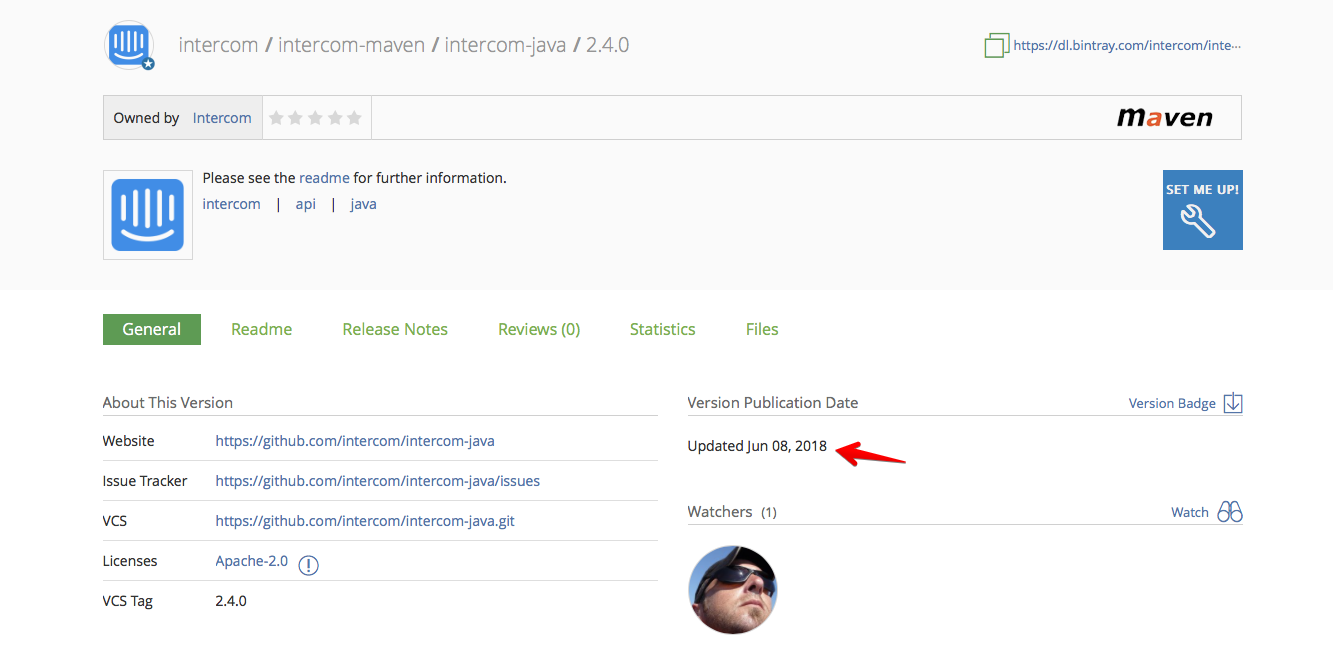Open the Issue Tracker GitHub link
Viewport: 1333px width, 664px height.
pos(378,481)
